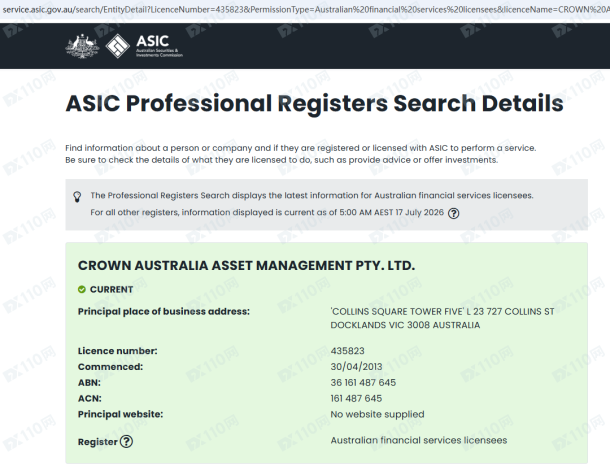Click the 'Be sure to check the details' line
Viewport: 610px width, 466px height.
click(282, 160)
